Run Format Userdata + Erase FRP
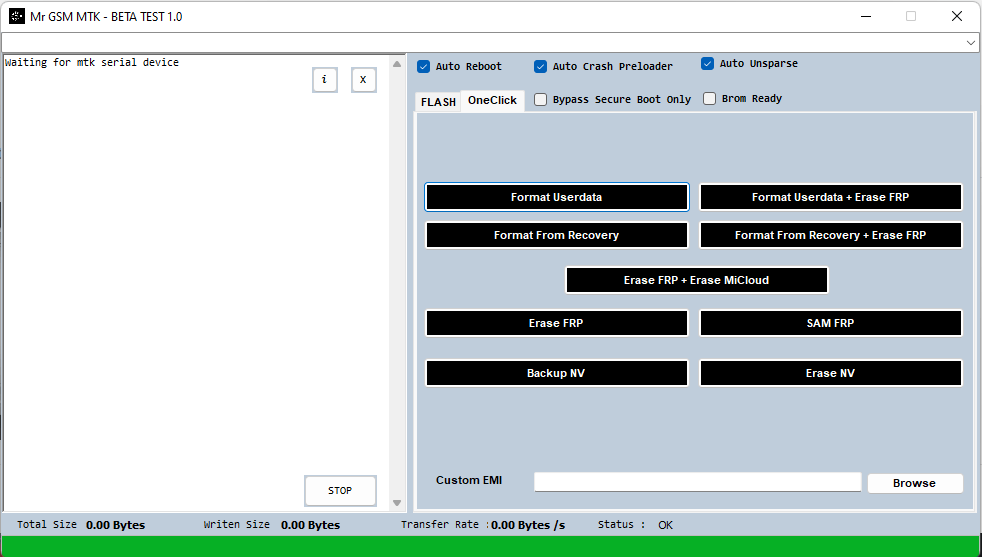 coord(830,197)
